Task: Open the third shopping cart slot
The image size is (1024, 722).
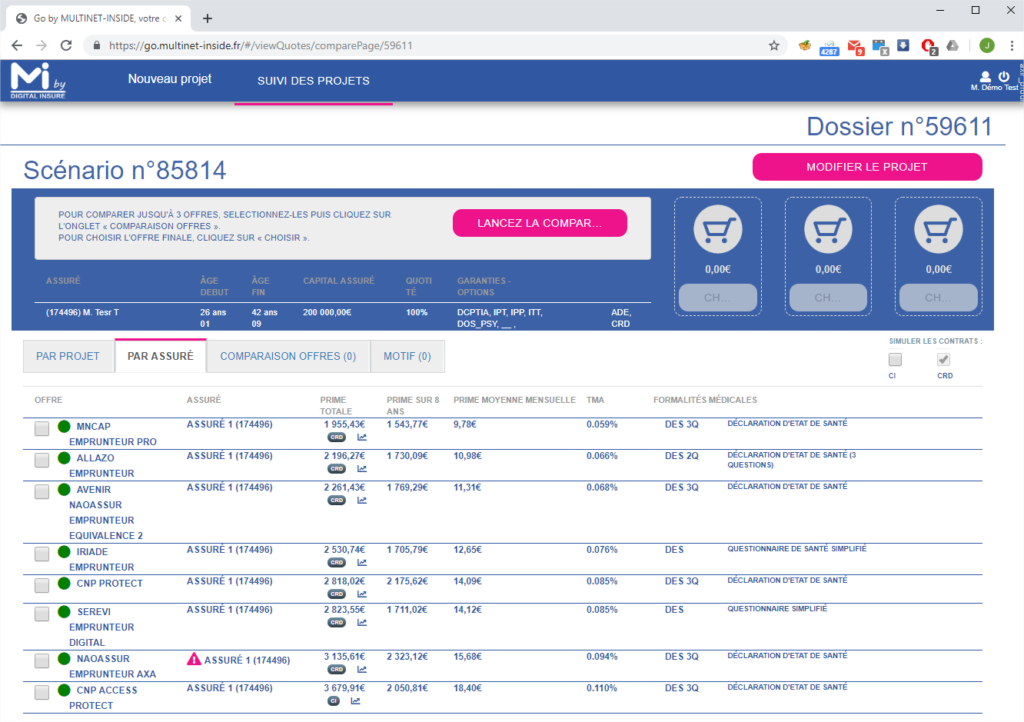Action: click(x=938, y=229)
